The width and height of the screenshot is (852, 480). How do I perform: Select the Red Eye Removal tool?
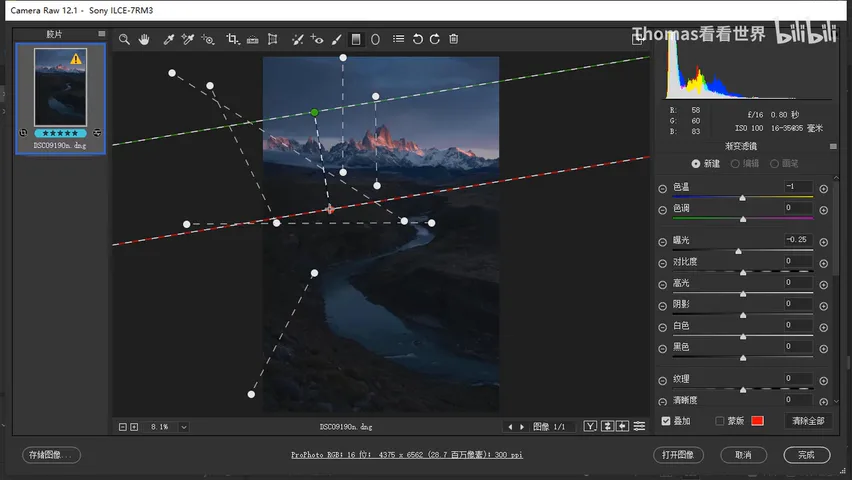click(317, 39)
